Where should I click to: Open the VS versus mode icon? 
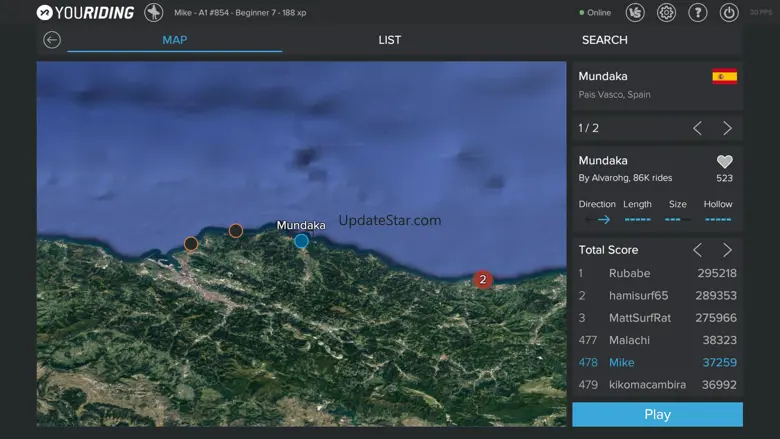pos(635,12)
